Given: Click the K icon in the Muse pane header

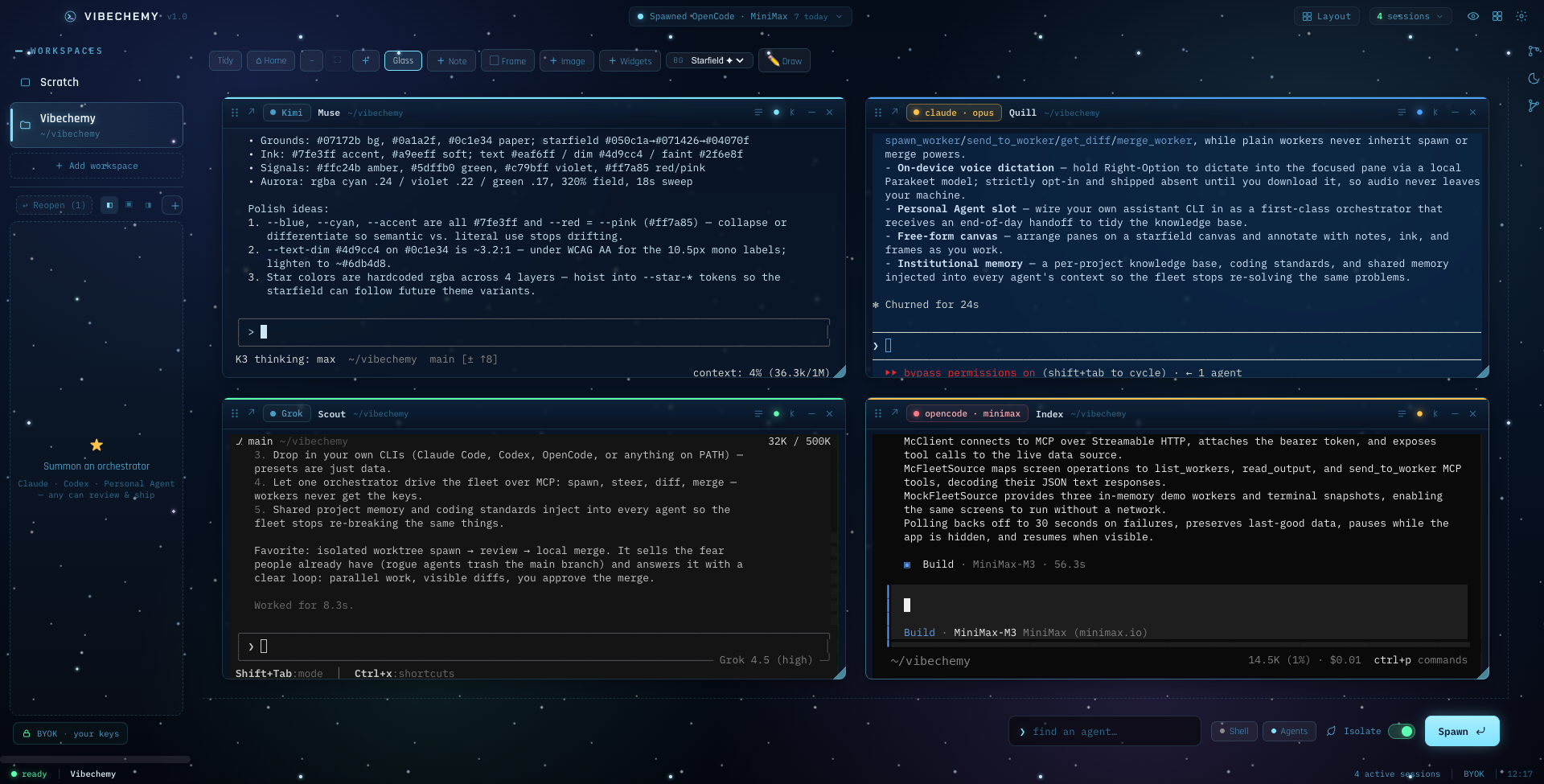Looking at the screenshot, I should click(x=792, y=113).
